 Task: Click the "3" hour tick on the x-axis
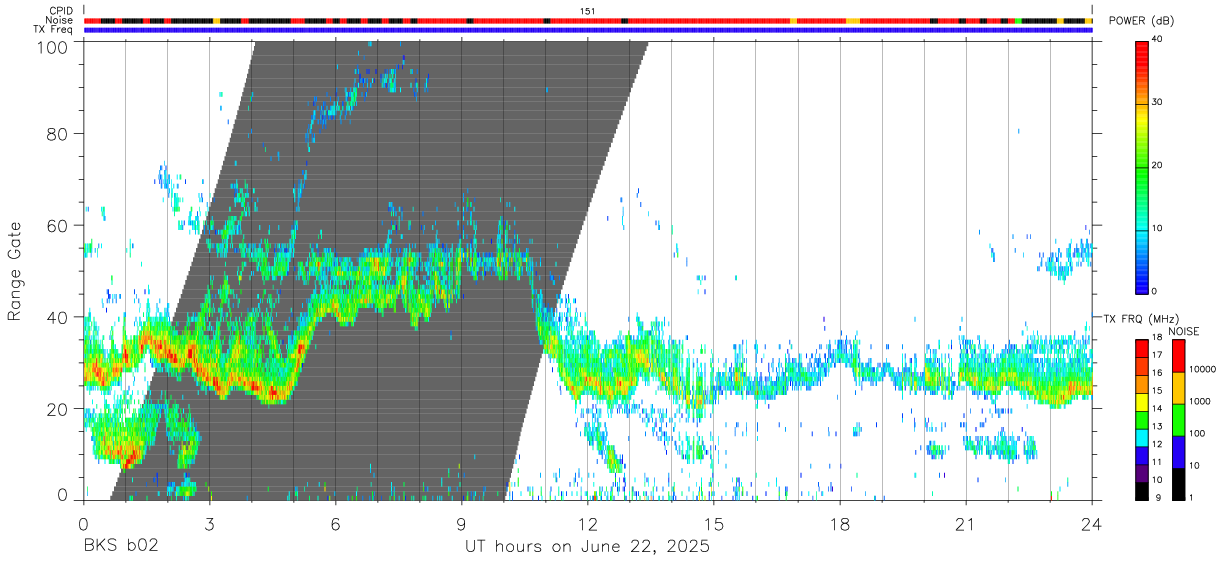(x=209, y=524)
